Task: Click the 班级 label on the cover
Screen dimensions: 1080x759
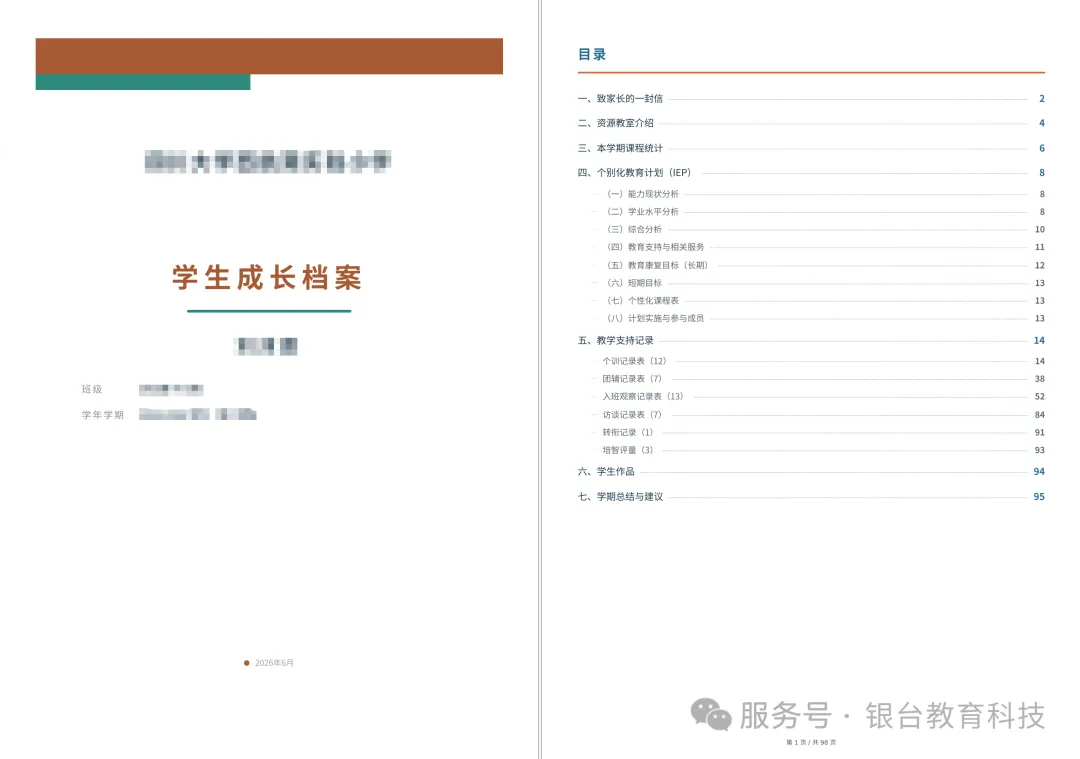Action: [x=92, y=390]
